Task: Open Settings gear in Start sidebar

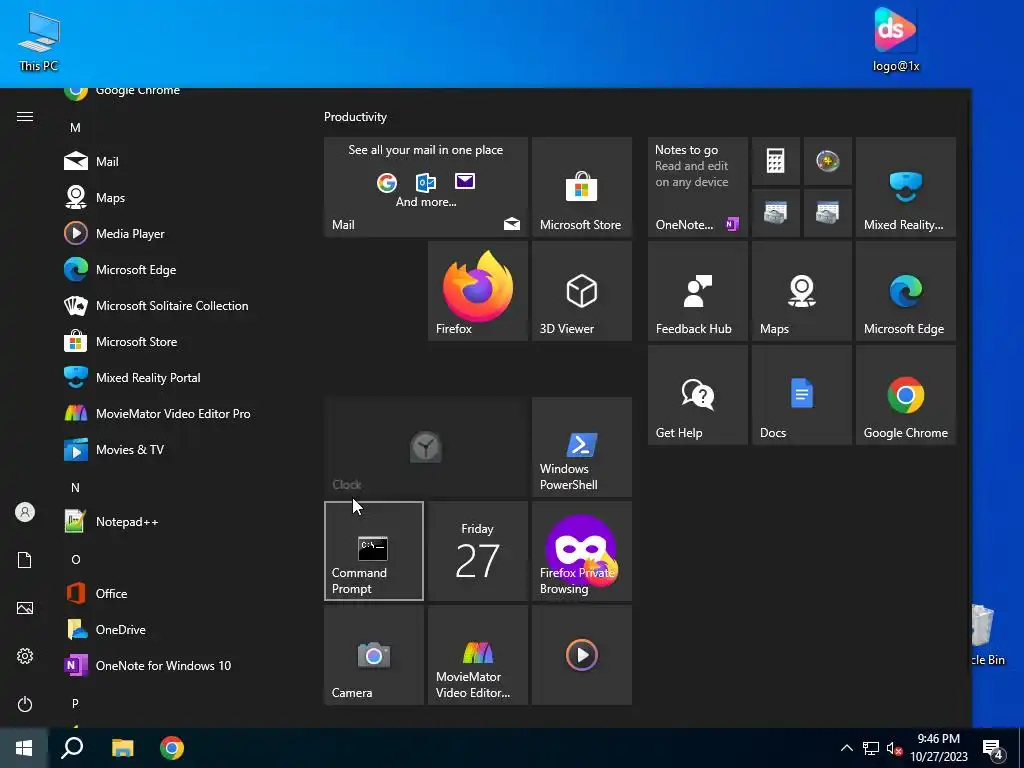Action: click(25, 656)
